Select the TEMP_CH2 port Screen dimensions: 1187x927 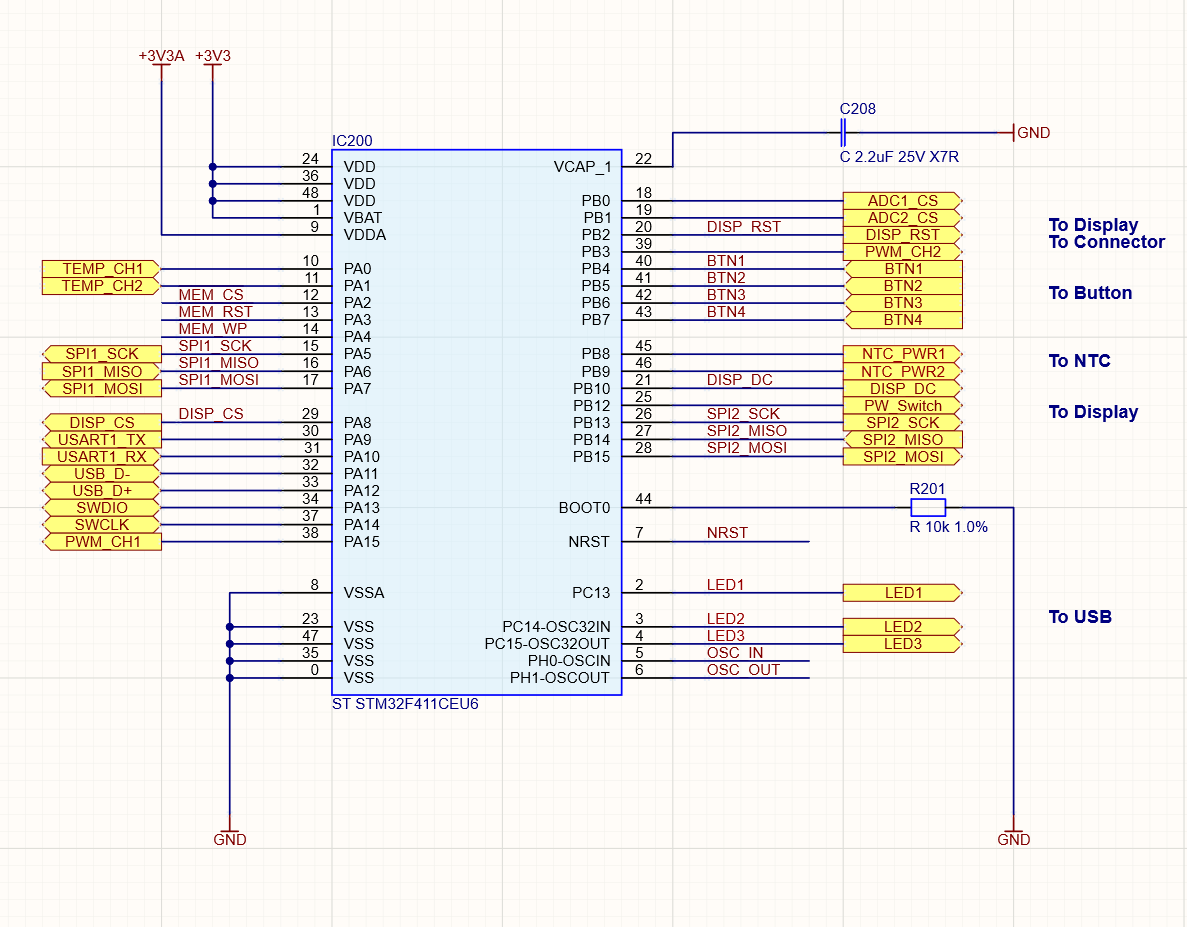point(101,286)
